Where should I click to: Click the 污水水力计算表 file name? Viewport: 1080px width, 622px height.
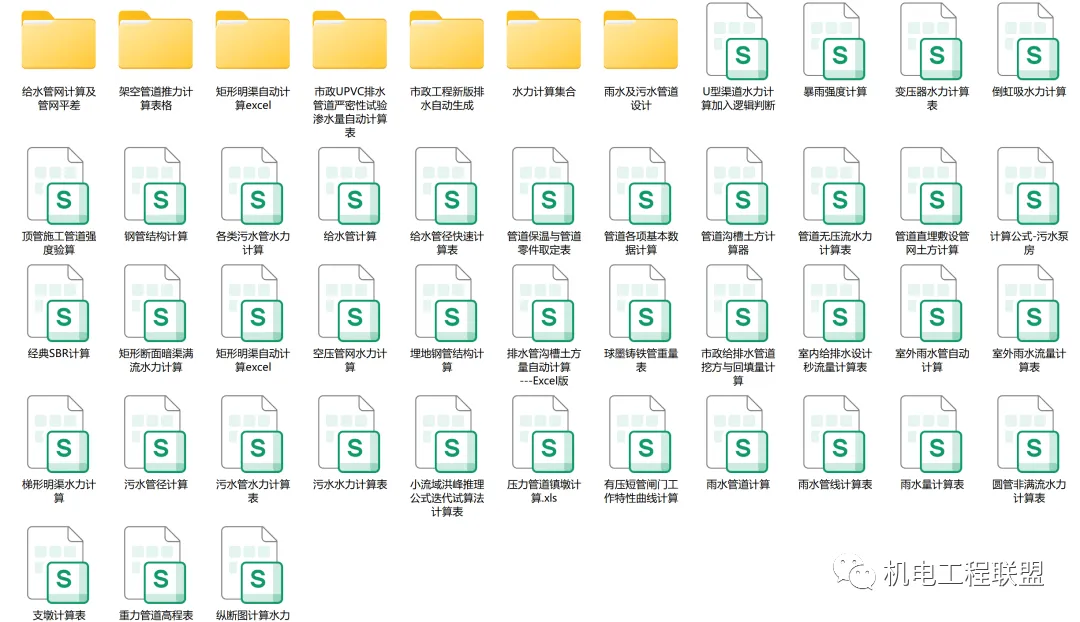[x=350, y=484]
